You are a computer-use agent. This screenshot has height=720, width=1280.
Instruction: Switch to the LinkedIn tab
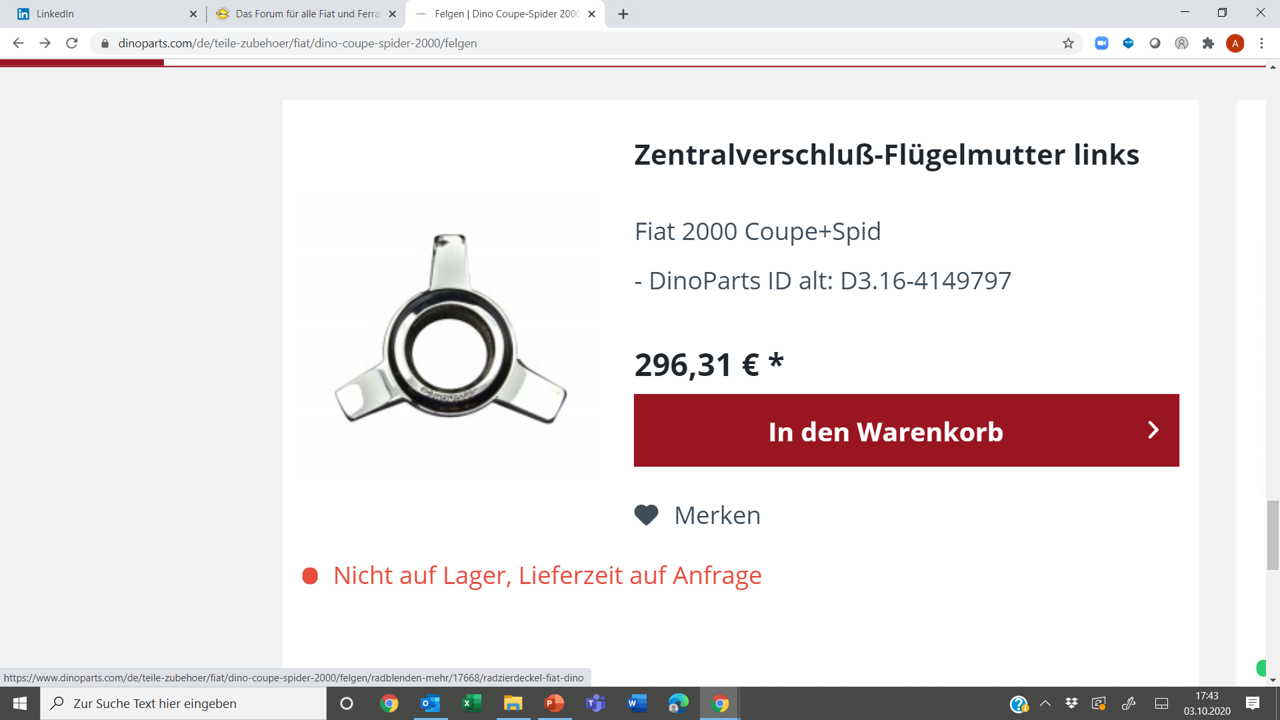pos(104,14)
